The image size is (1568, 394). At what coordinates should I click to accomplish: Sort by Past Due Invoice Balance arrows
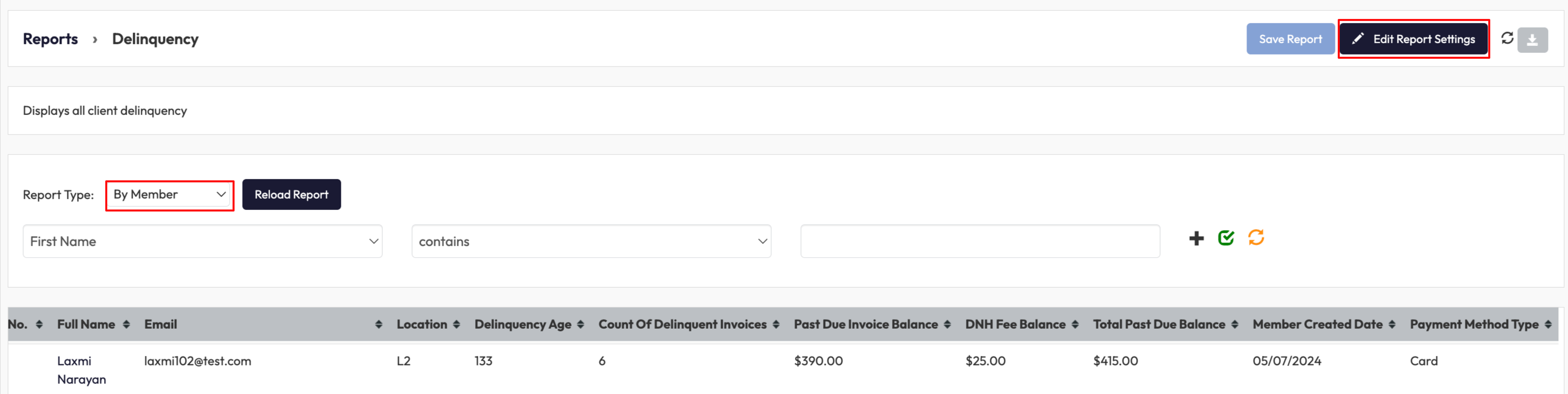(947, 324)
